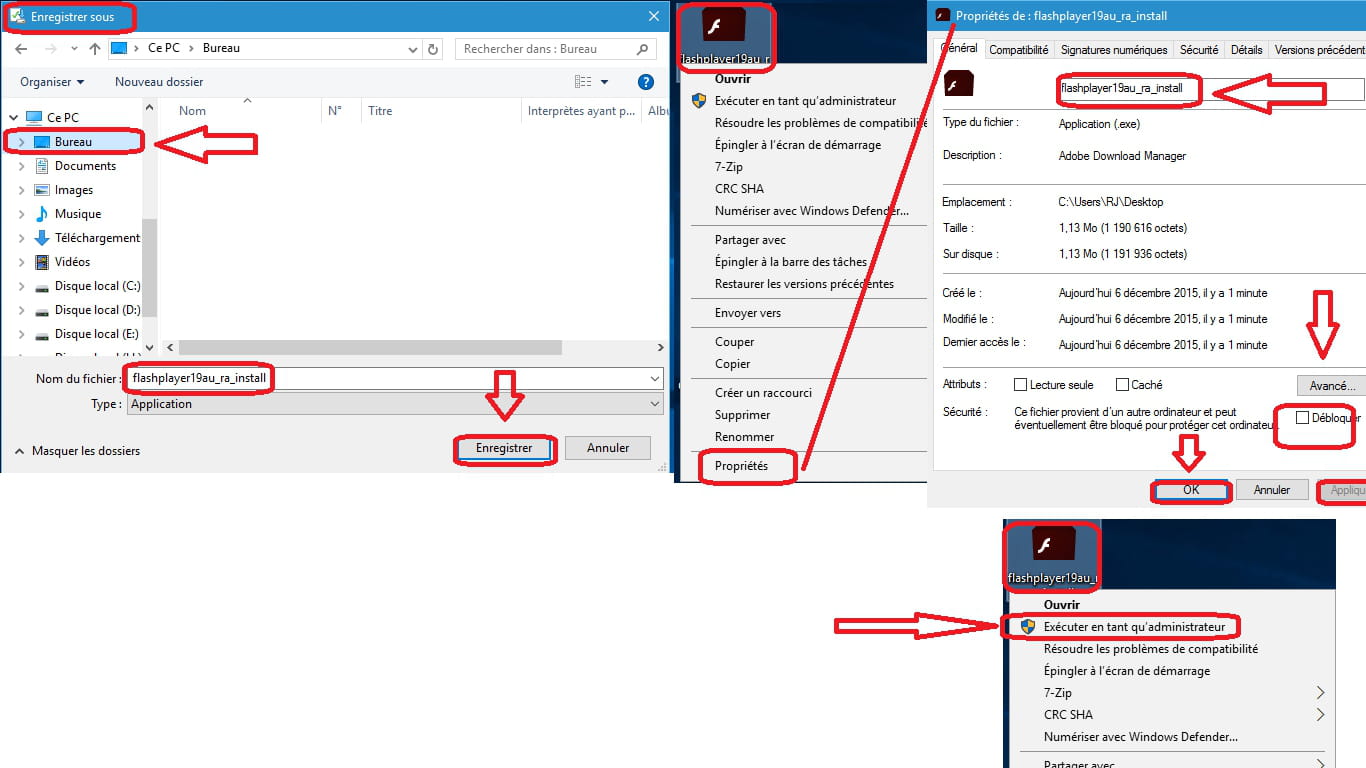
Task: Select Copier in the context menu
Action: [x=732, y=364]
